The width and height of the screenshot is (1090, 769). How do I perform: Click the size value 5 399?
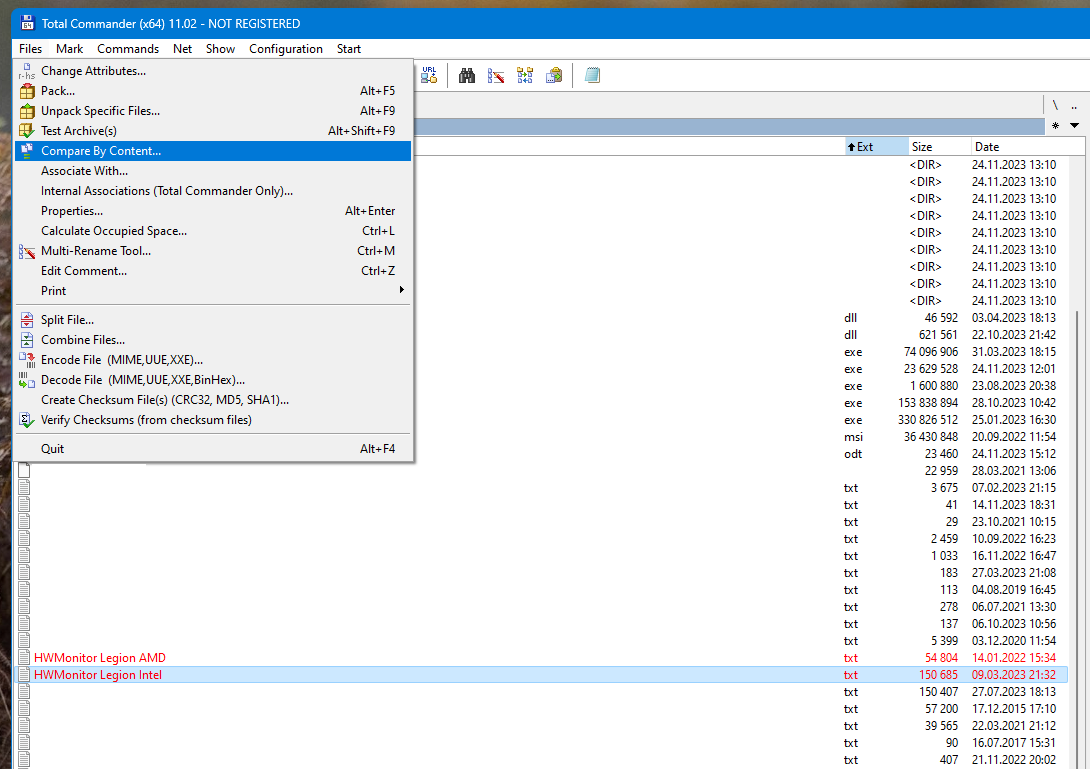944,640
